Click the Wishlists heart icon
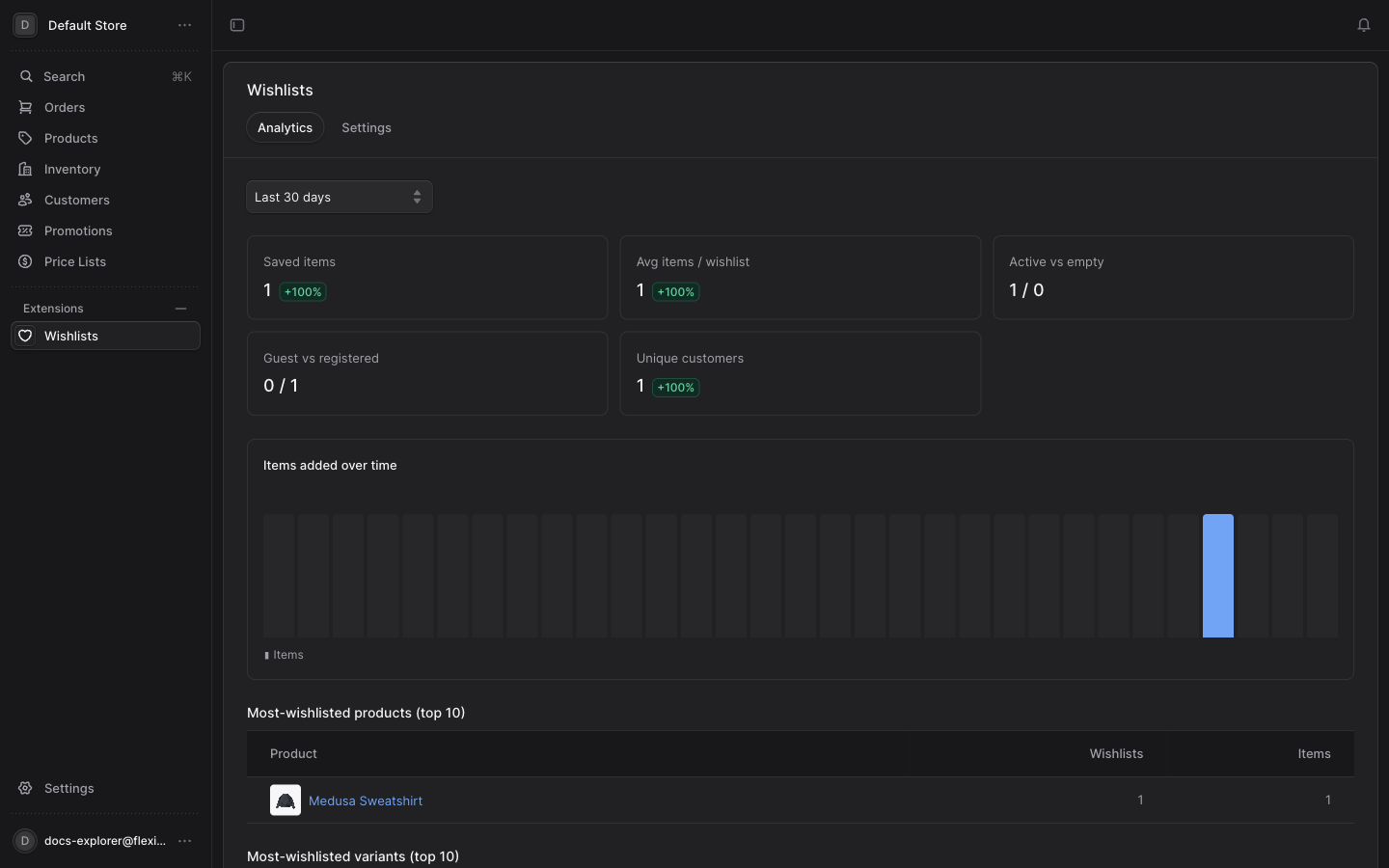This screenshot has width=1389, height=868. (26, 336)
